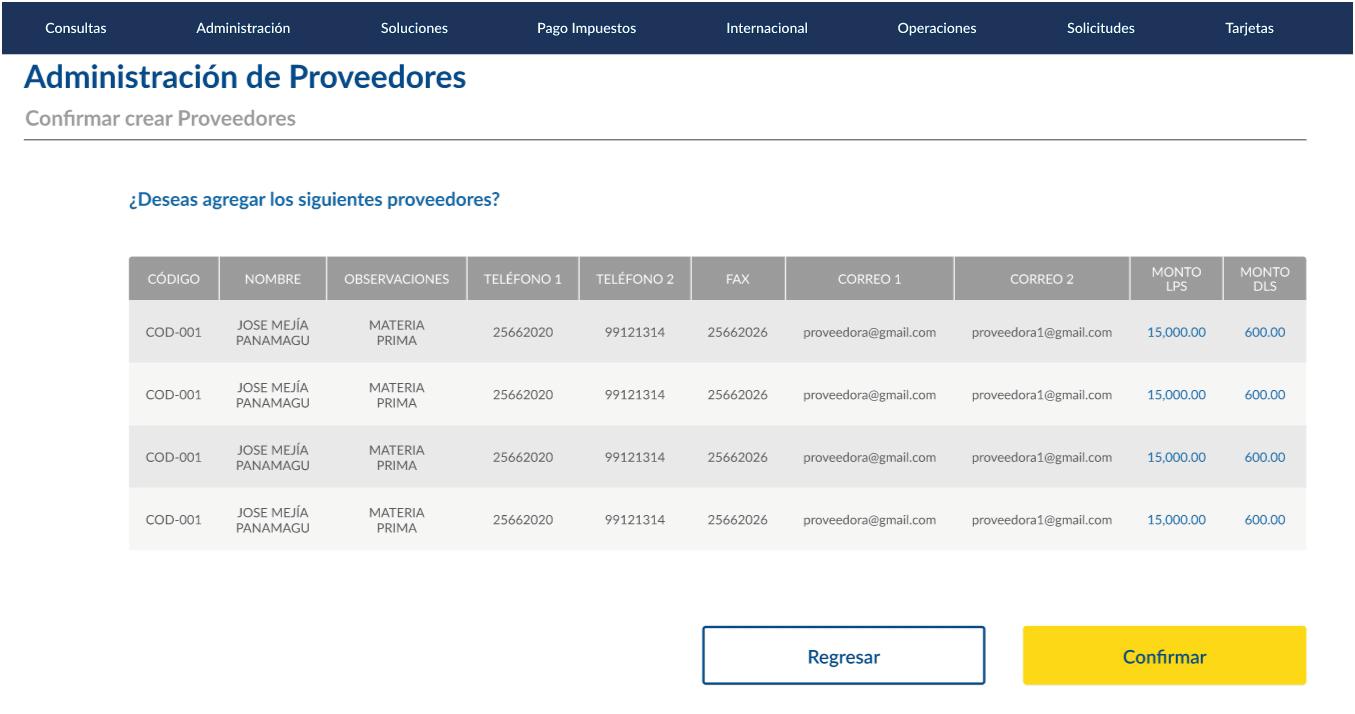Select Pago Impuestos in the navigation bar

[x=586, y=29]
